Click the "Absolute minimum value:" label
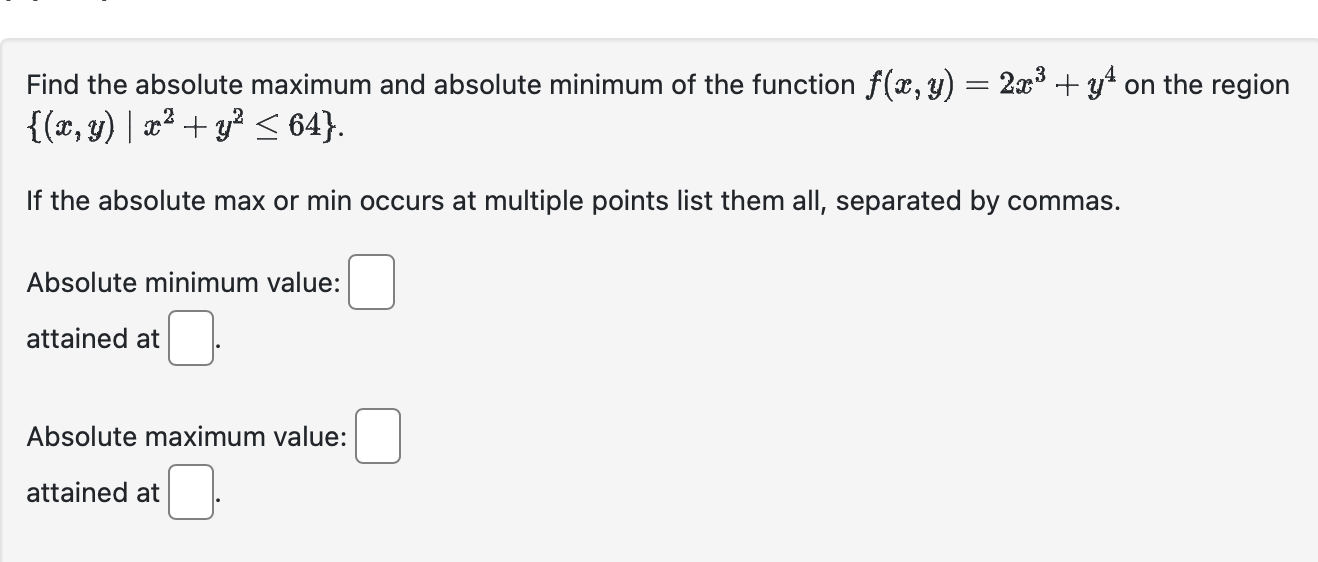Image resolution: width=1318 pixels, height=562 pixels. 183,283
